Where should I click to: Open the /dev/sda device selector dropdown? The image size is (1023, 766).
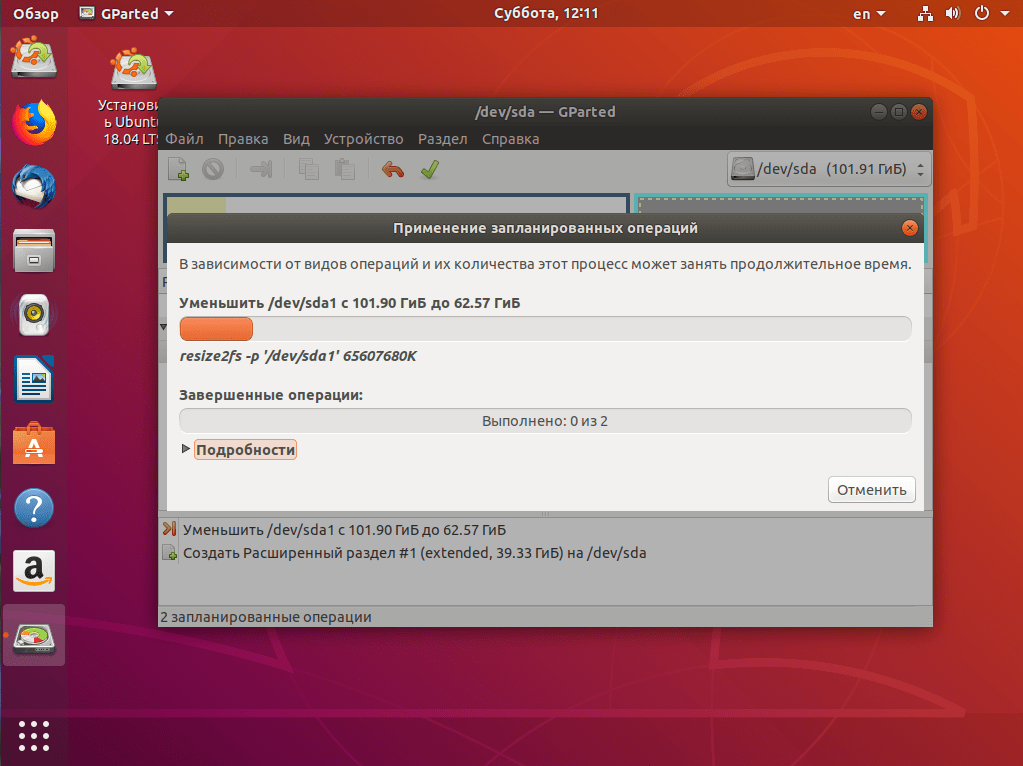pos(829,170)
